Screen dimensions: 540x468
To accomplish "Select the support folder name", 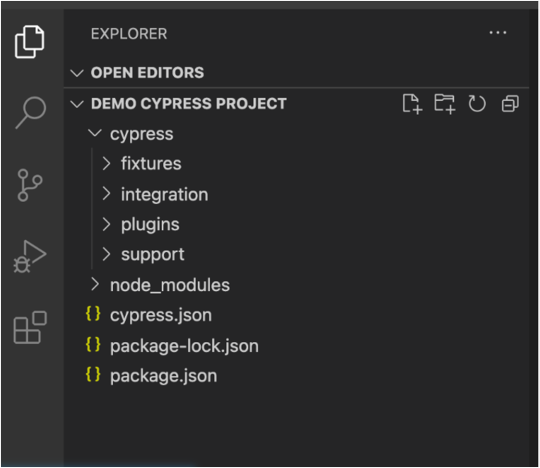I will pyautogui.click(x=153, y=255).
